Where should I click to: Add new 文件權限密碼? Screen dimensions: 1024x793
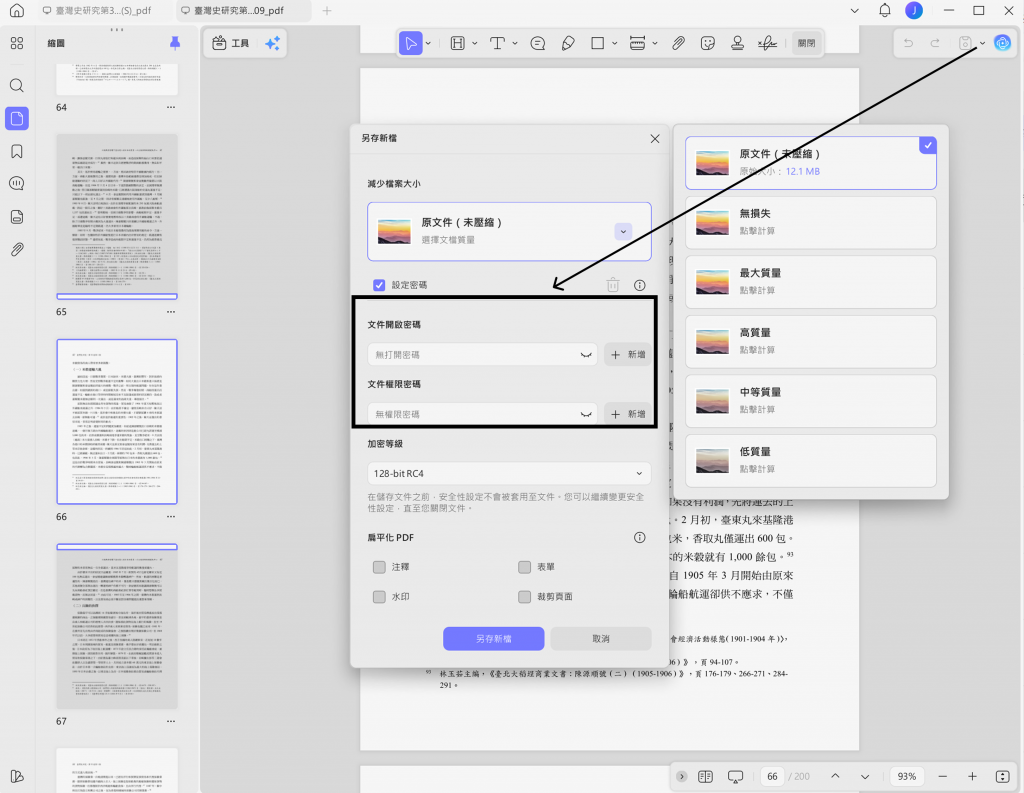tap(627, 414)
